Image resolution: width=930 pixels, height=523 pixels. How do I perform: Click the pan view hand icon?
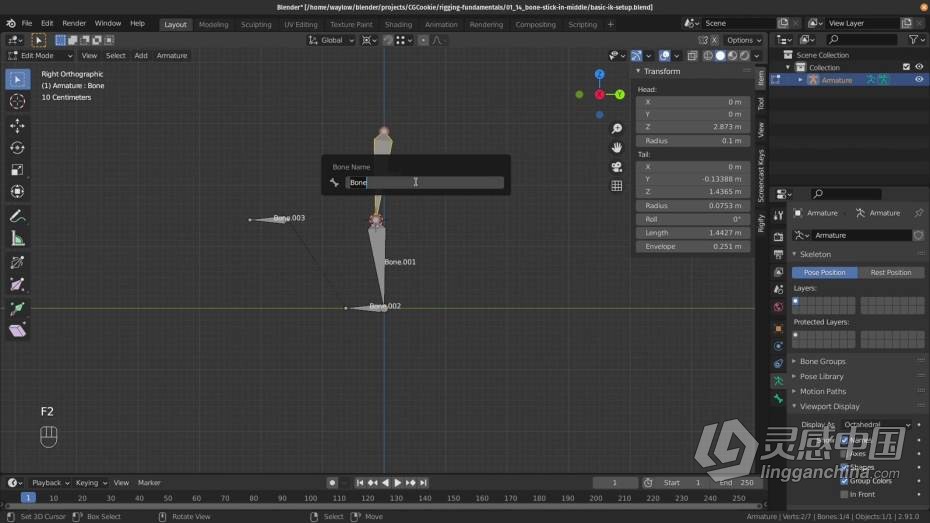[617, 148]
